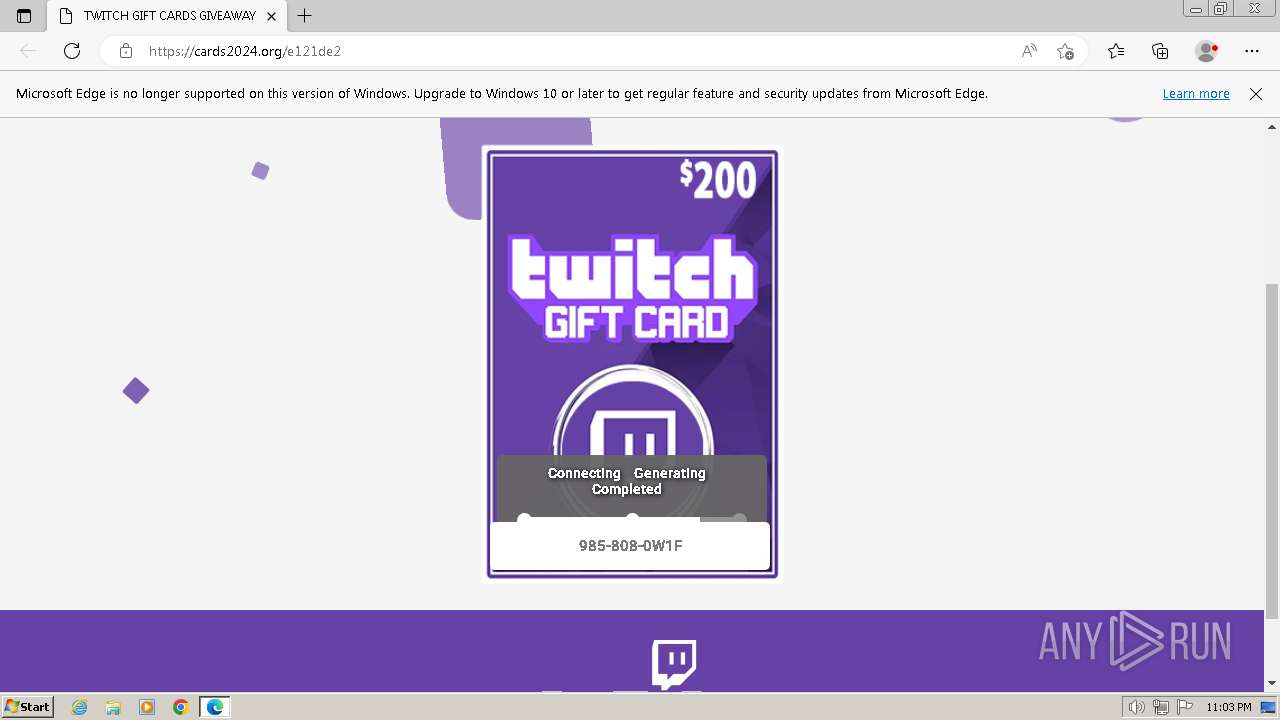Open the Read Aloud icon in address bar
This screenshot has height=720, width=1280.
point(1029,51)
